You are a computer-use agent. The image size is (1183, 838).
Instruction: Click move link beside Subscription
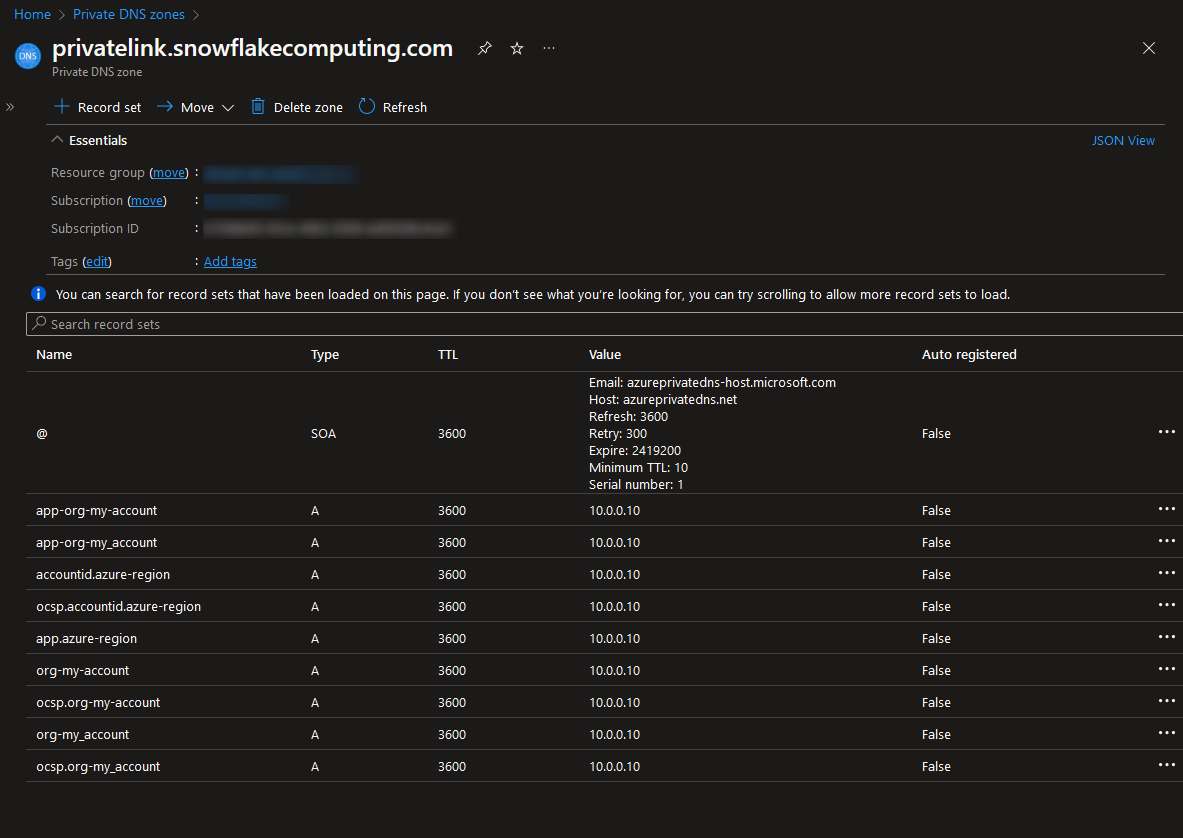pos(147,201)
